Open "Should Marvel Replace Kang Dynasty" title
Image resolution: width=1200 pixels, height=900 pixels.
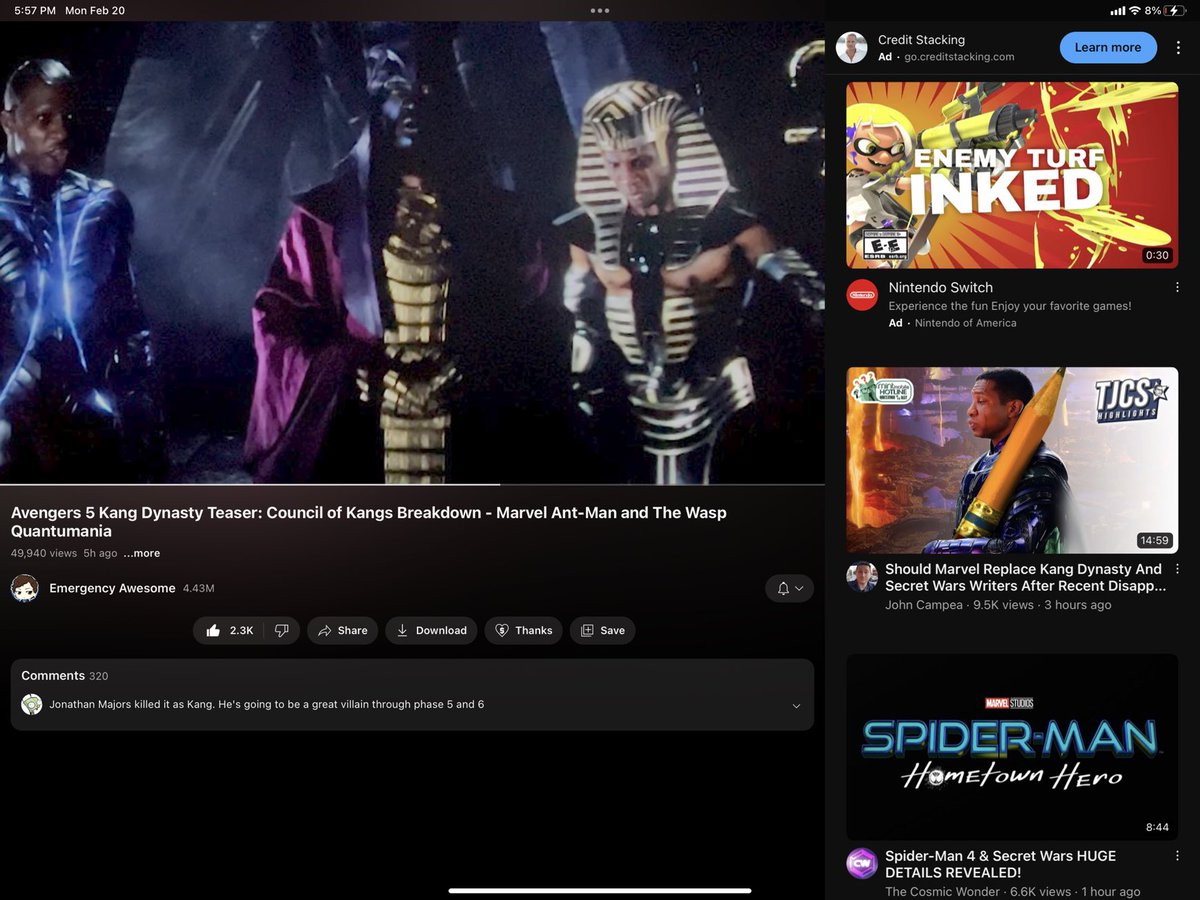point(1025,577)
